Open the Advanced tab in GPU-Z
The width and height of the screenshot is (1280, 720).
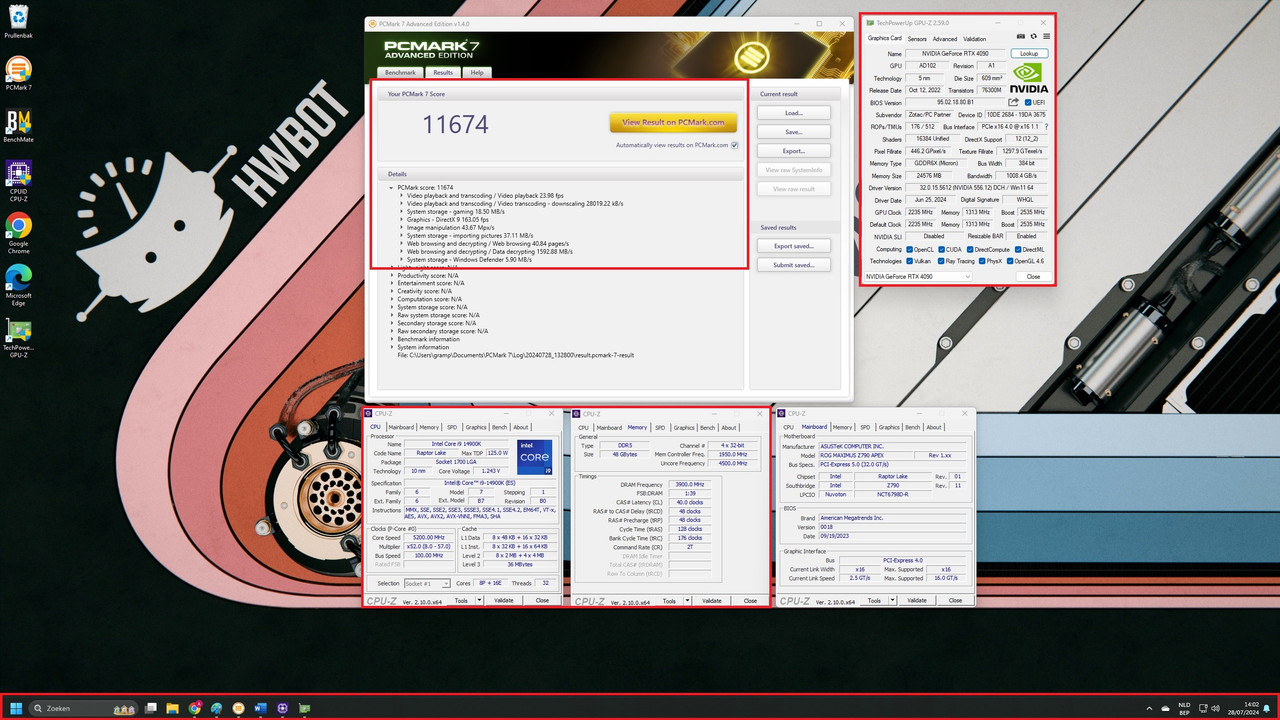point(945,39)
